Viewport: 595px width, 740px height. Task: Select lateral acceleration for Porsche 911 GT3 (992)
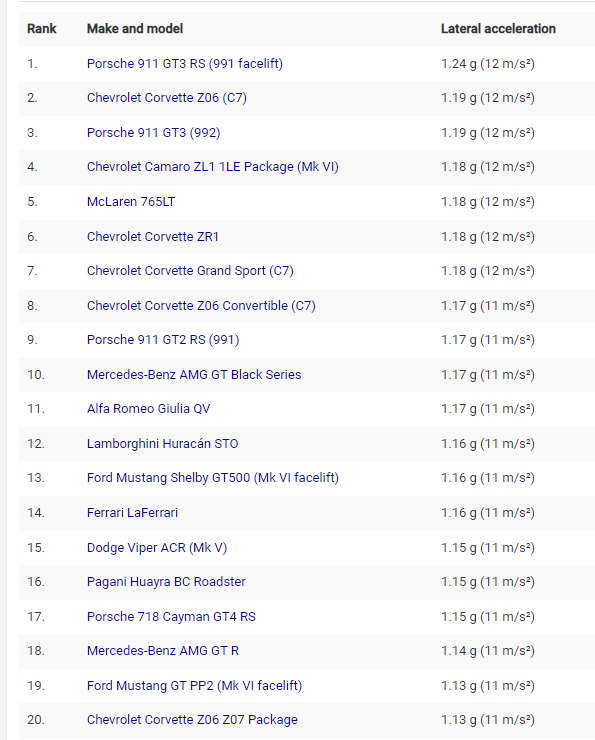pyautogui.click(x=488, y=133)
